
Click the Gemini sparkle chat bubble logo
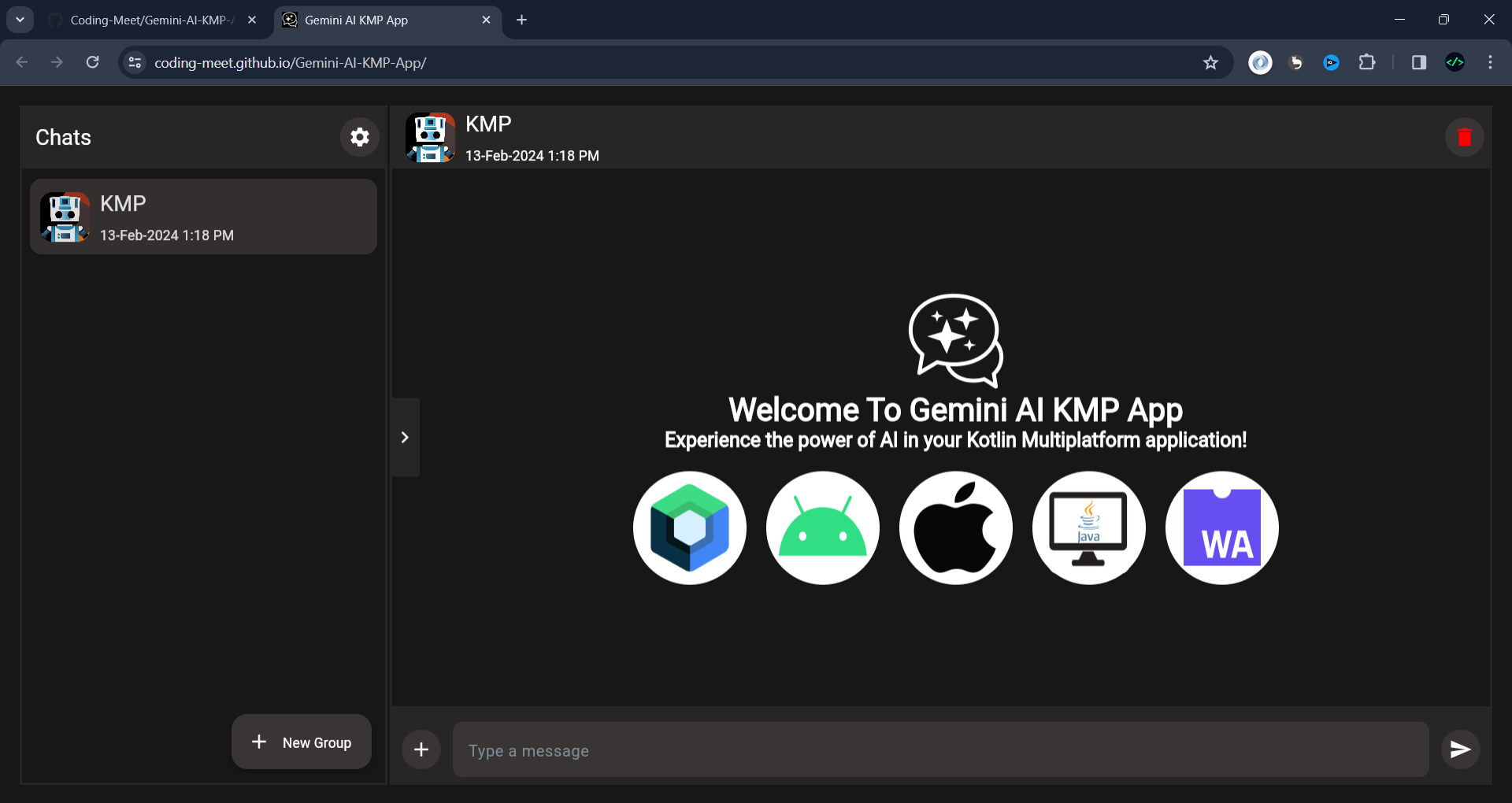[x=956, y=340]
